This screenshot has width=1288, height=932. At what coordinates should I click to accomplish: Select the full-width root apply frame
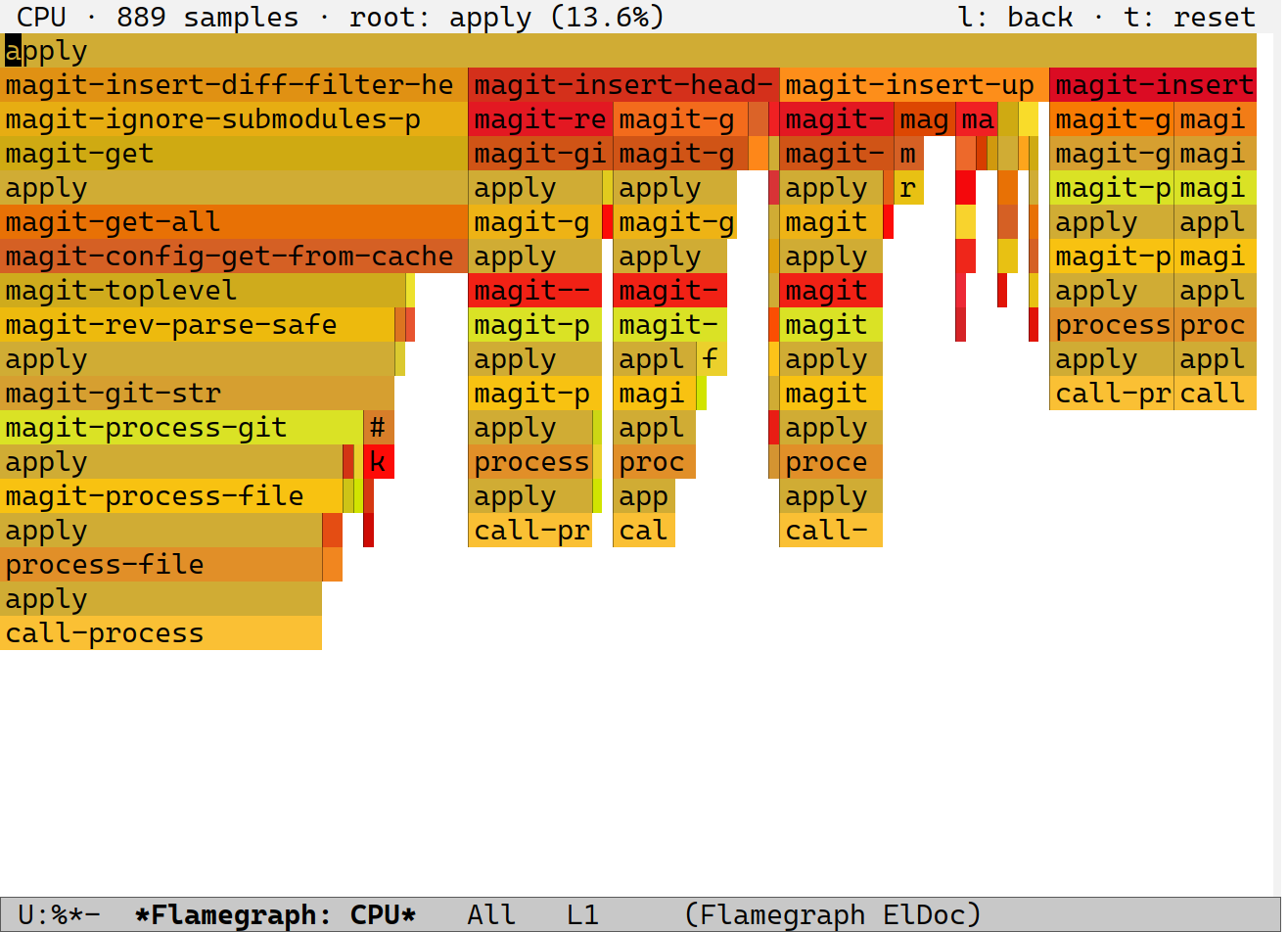click(x=628, y=51)
